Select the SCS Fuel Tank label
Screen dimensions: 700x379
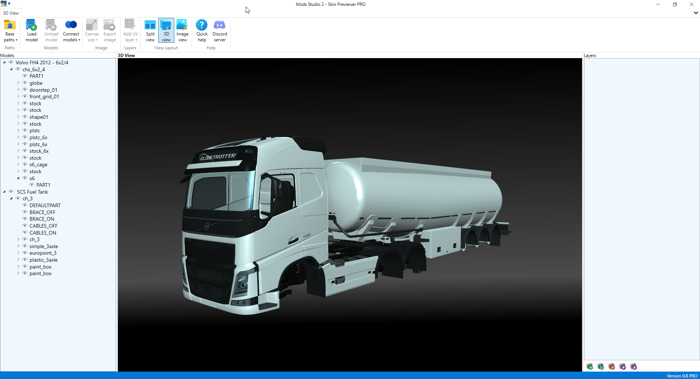pos(32,192)
